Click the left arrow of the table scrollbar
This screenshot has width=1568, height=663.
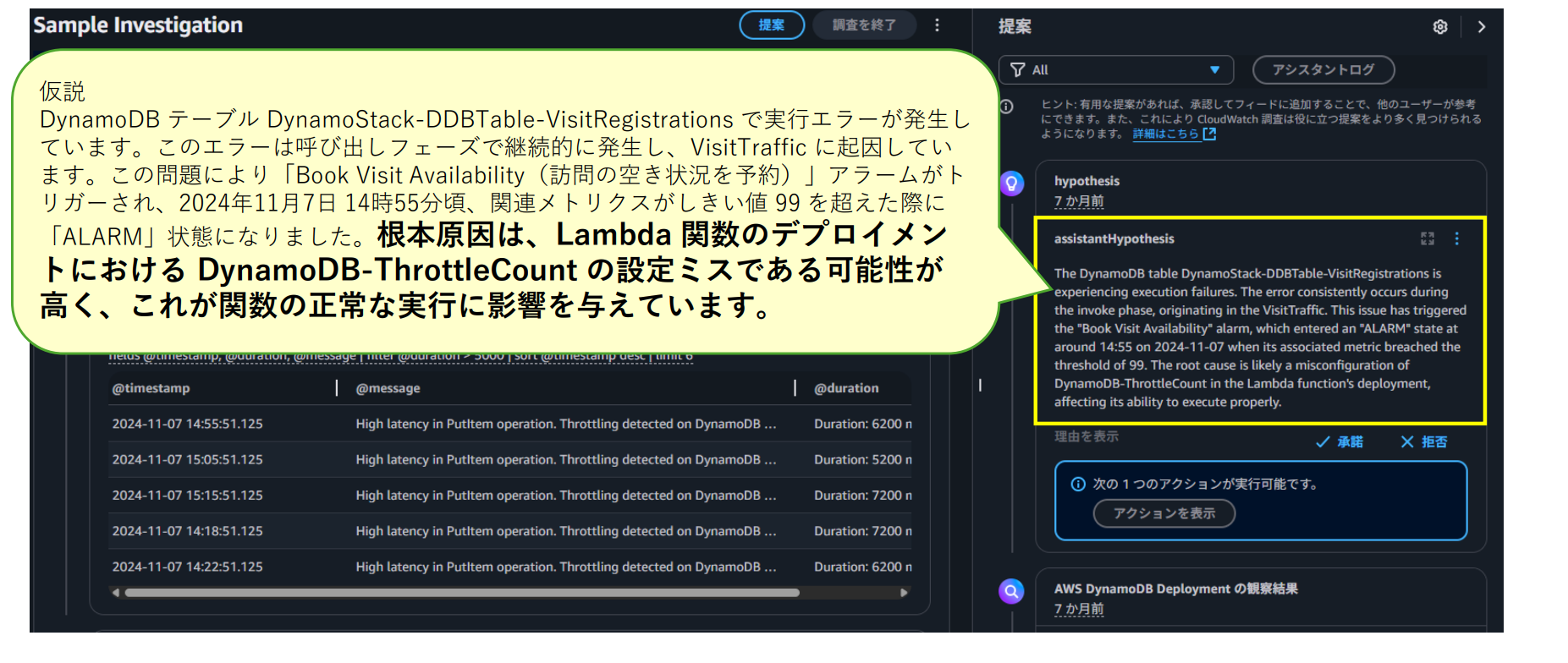pyautogui.click(x=116, y=593)
